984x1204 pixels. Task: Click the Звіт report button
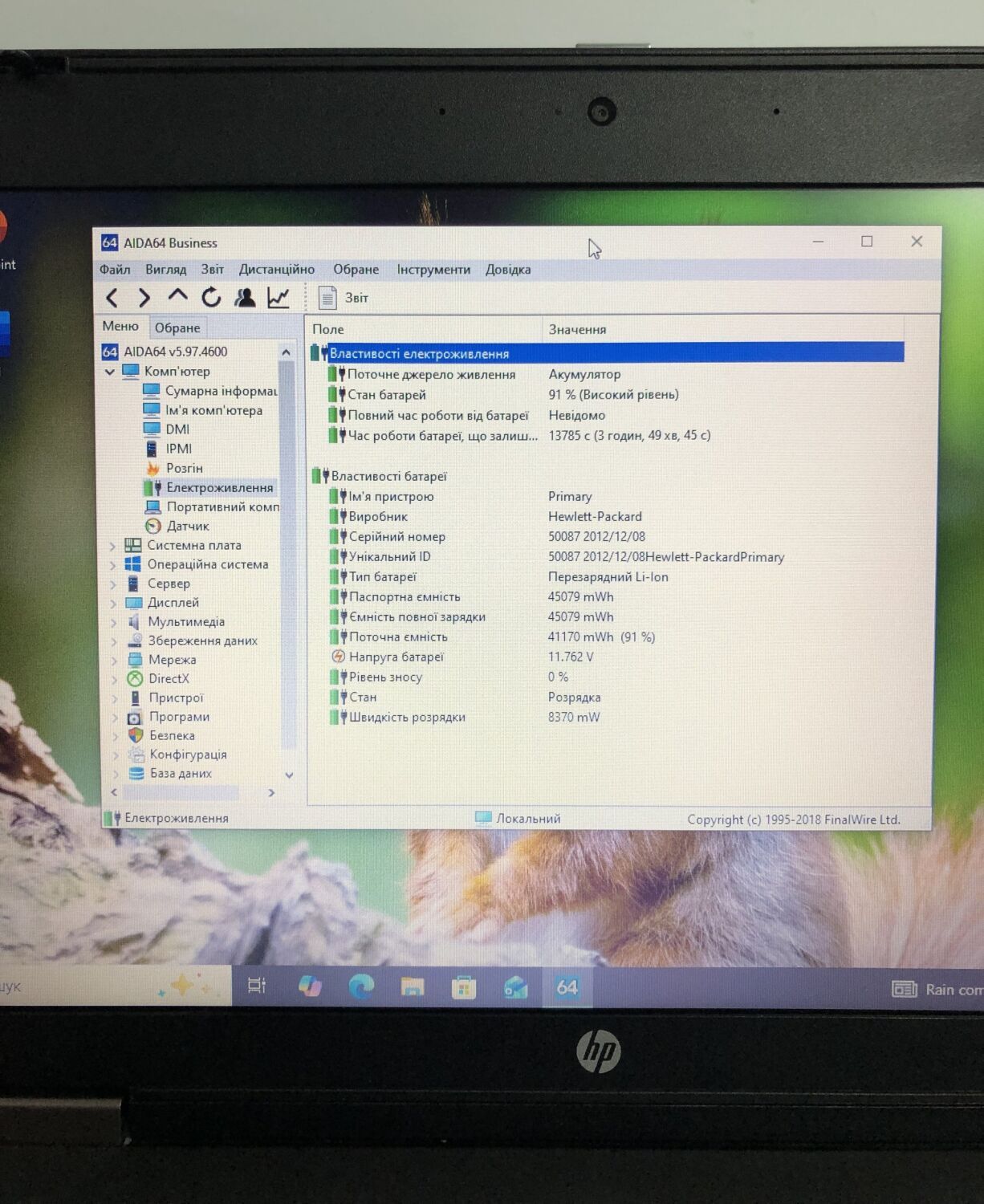(x=345, y=298)
